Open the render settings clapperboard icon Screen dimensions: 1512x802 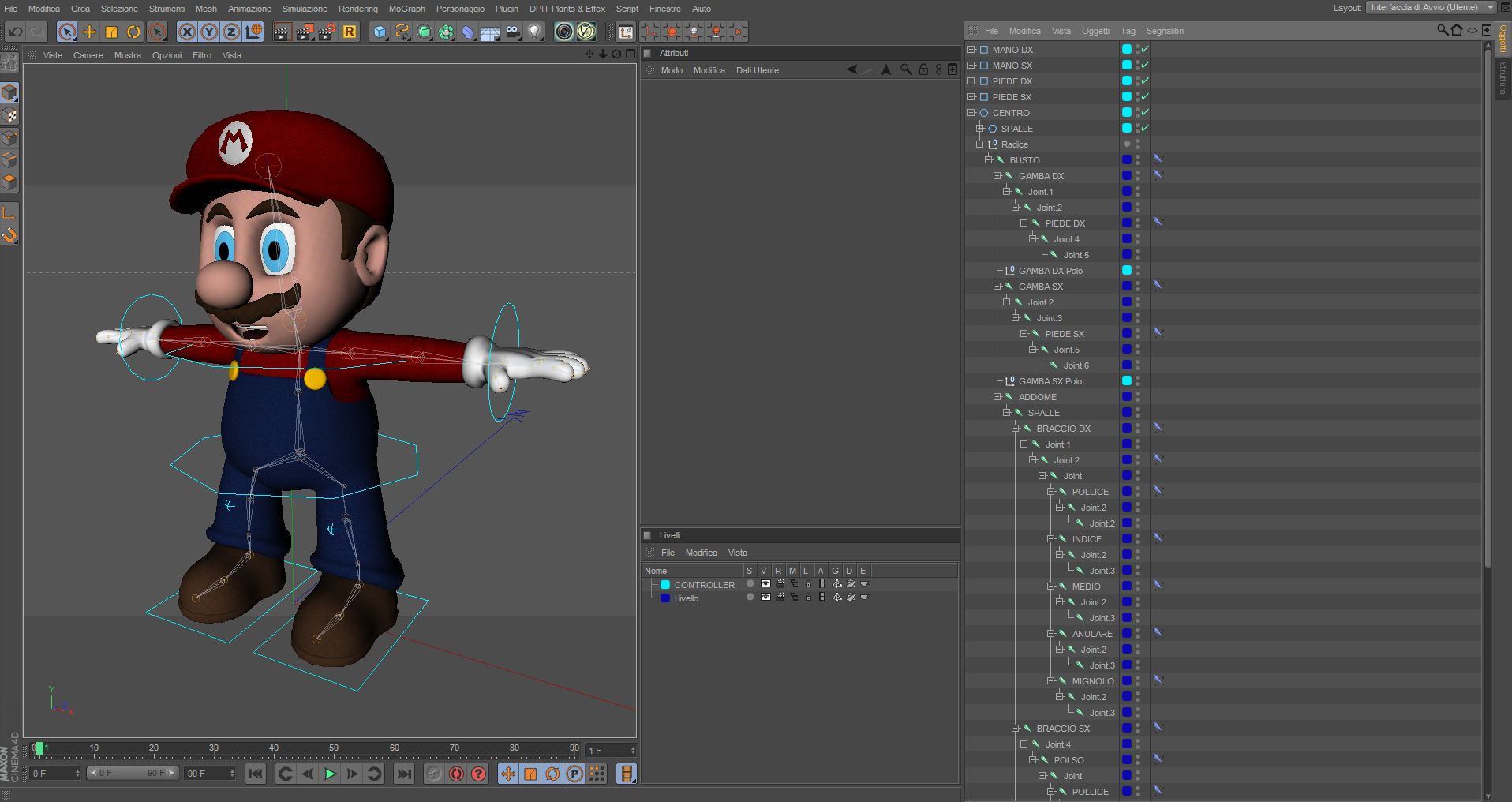coord(327,32)
